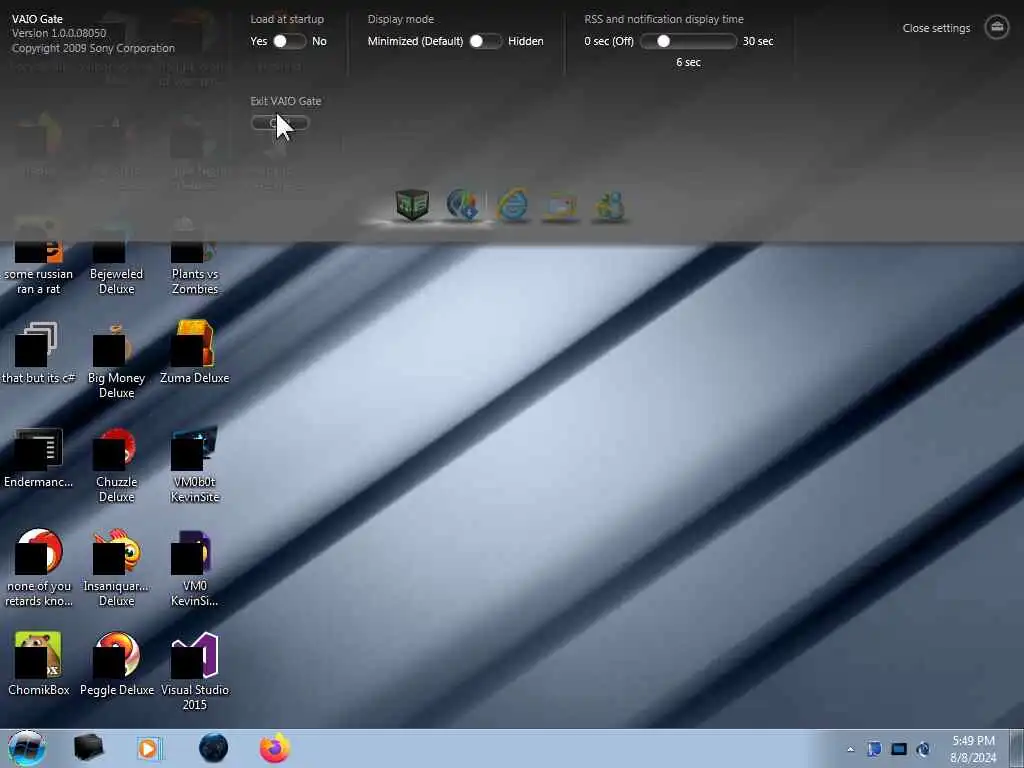Click the Close settings label

click(936, 28)
